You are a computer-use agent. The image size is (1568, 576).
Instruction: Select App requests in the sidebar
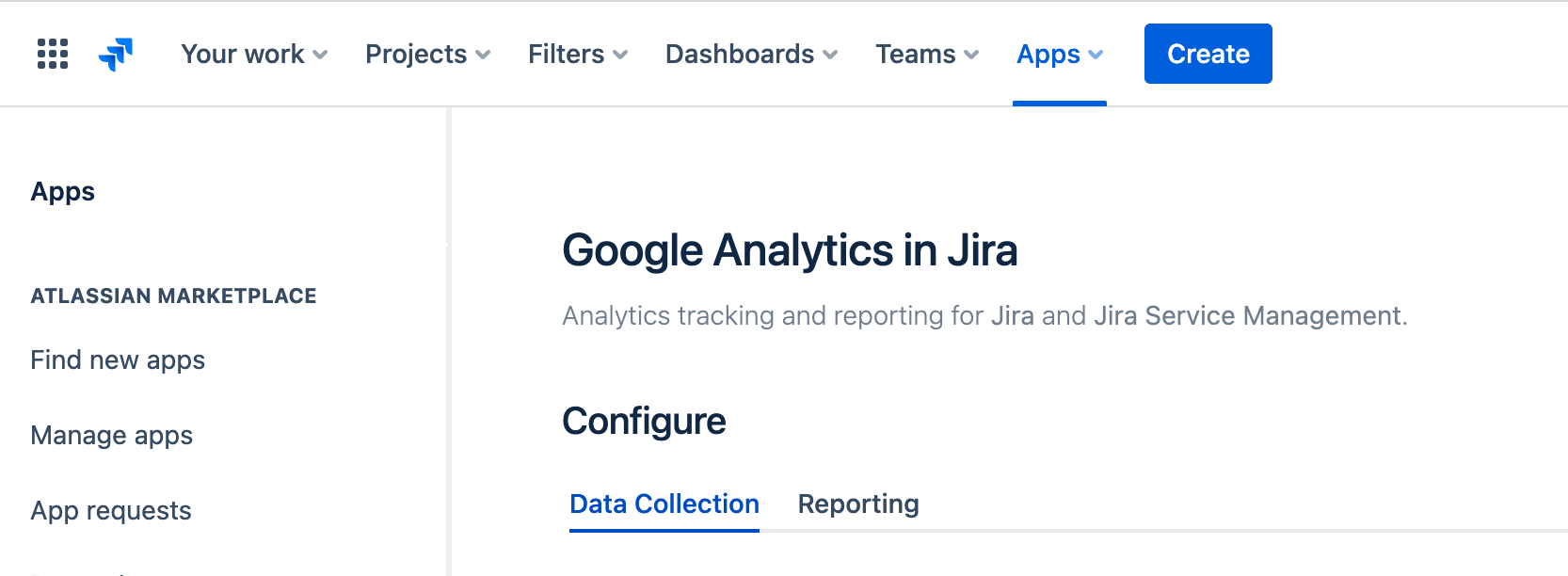111,510
